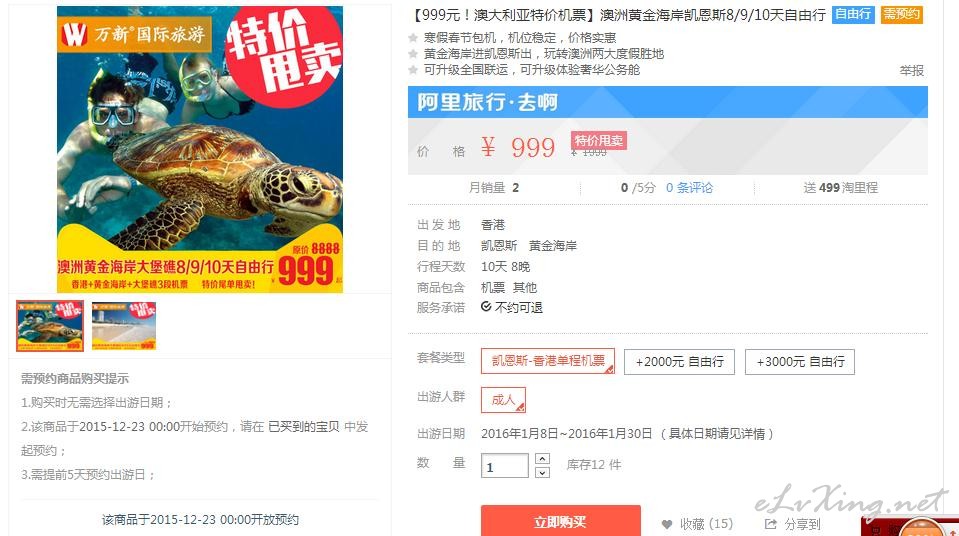Decrease quantity with the down arrow
This screenshot has width=959, height=536.
(x=542, y=472)
